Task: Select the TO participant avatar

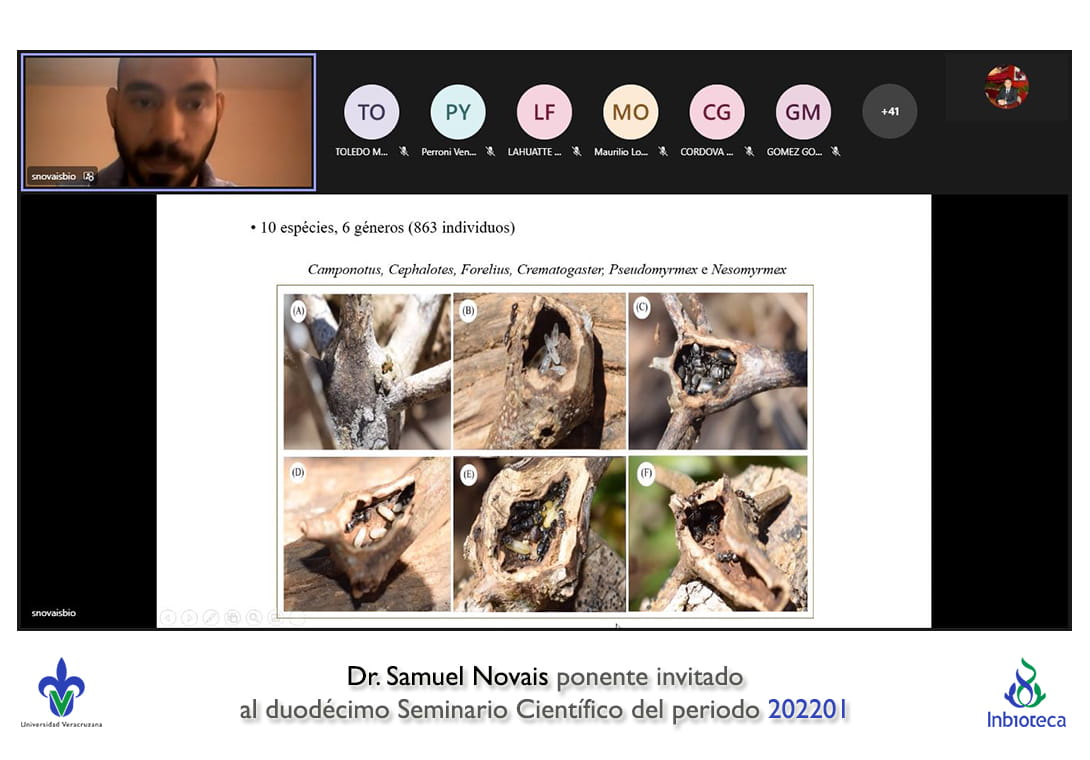Action: point(371,112)
